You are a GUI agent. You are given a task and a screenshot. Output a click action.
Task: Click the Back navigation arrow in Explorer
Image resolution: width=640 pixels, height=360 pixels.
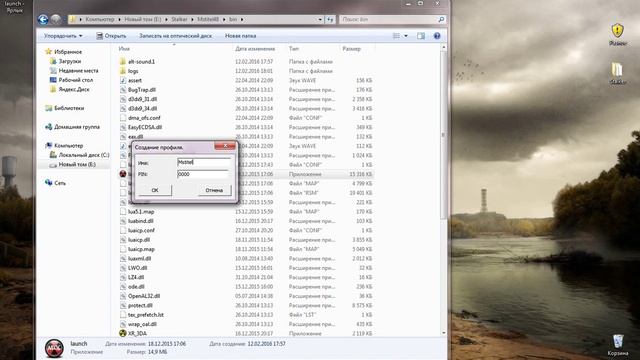coord(43,19)
